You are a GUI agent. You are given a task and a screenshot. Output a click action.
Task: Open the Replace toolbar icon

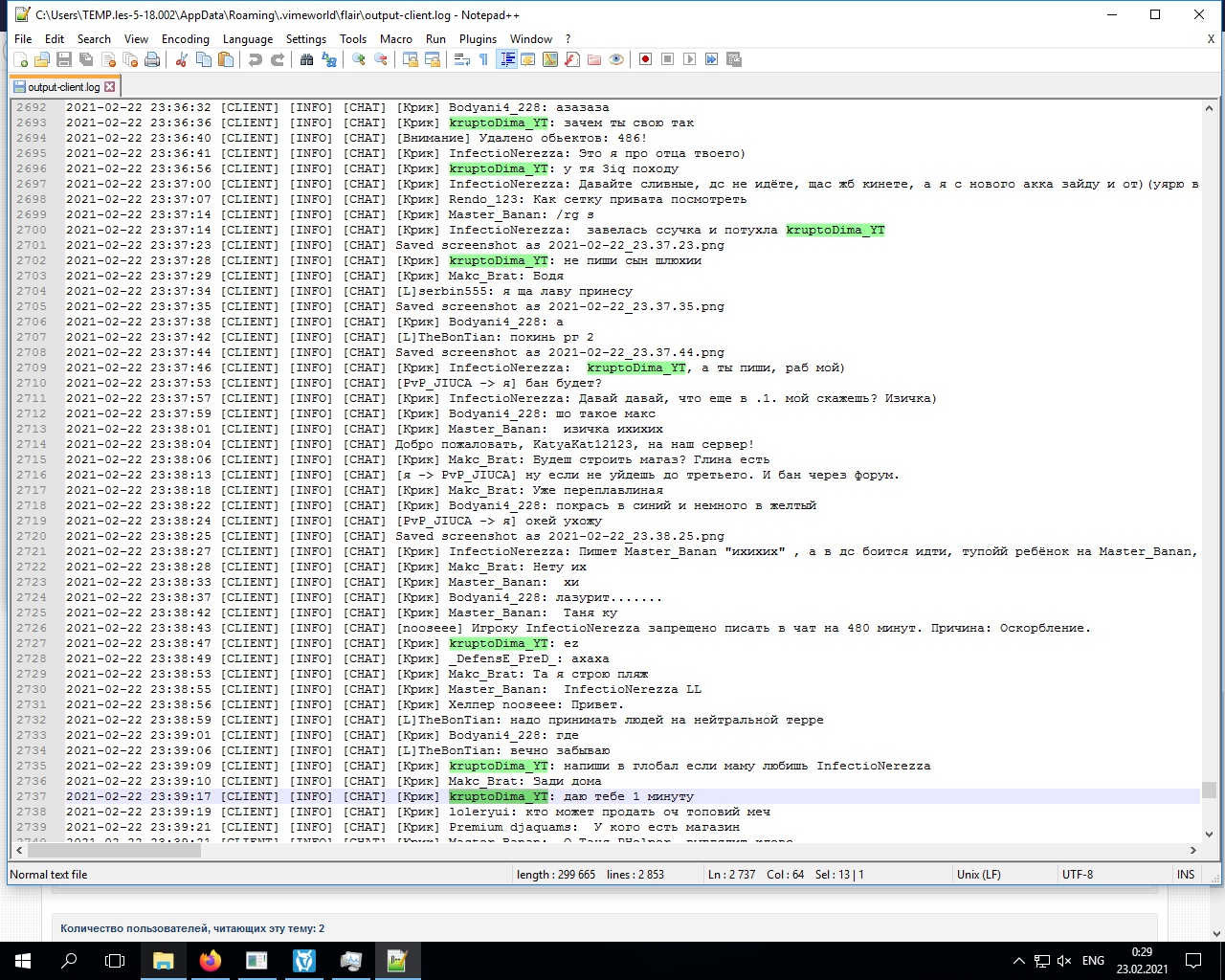[329, 59]
